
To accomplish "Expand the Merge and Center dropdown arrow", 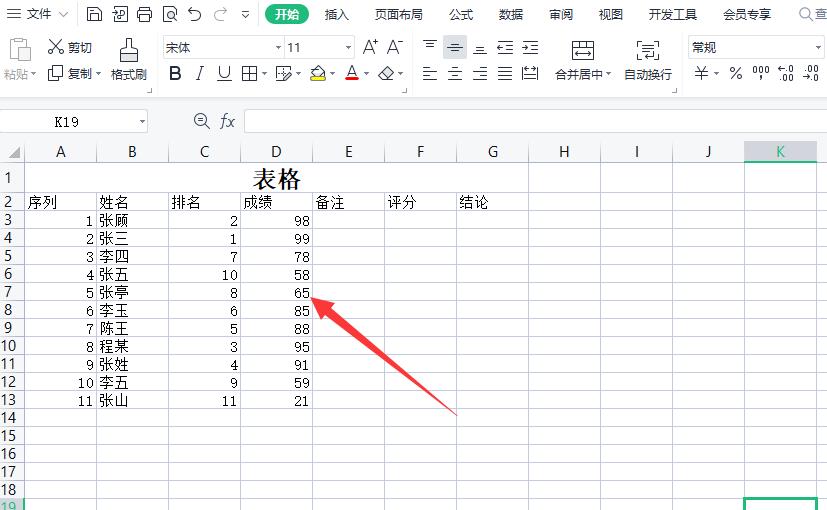I will [609, 74].
